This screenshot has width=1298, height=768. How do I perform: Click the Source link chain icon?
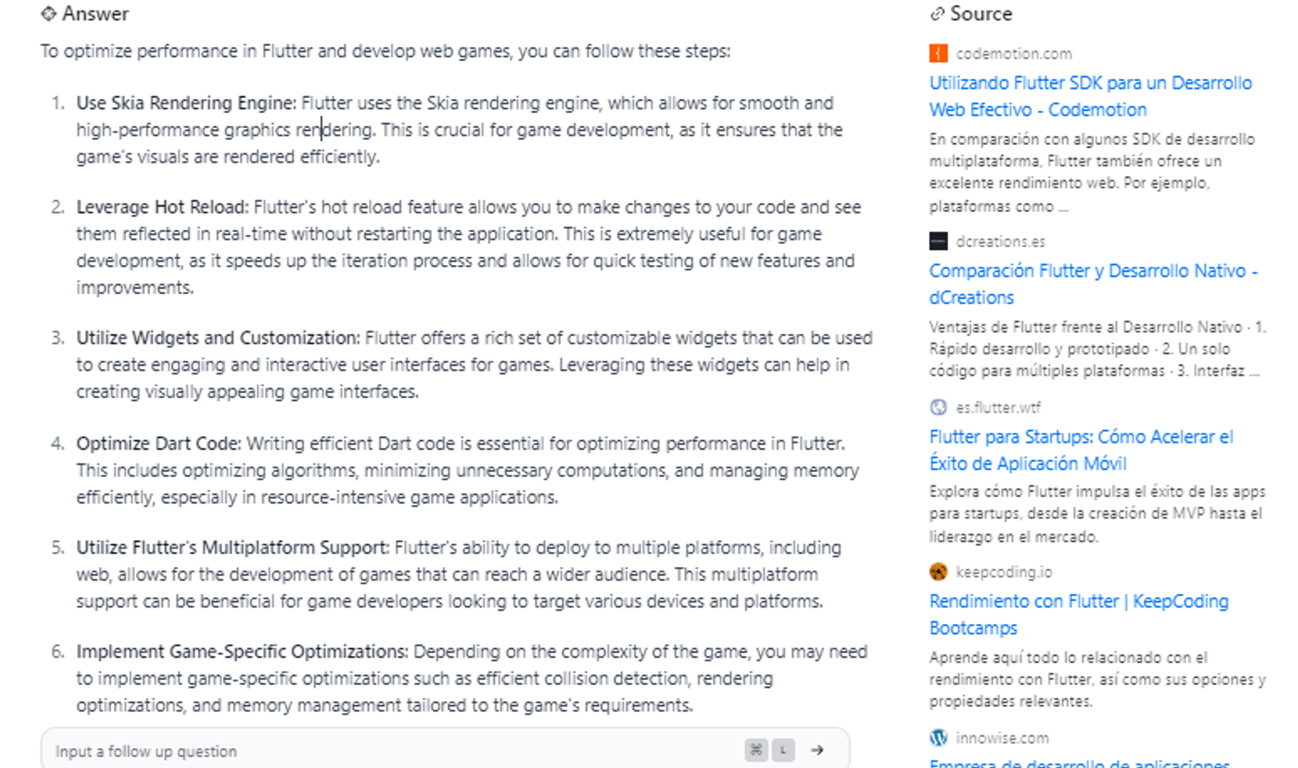pyautogui.click(x=937, y=14)
